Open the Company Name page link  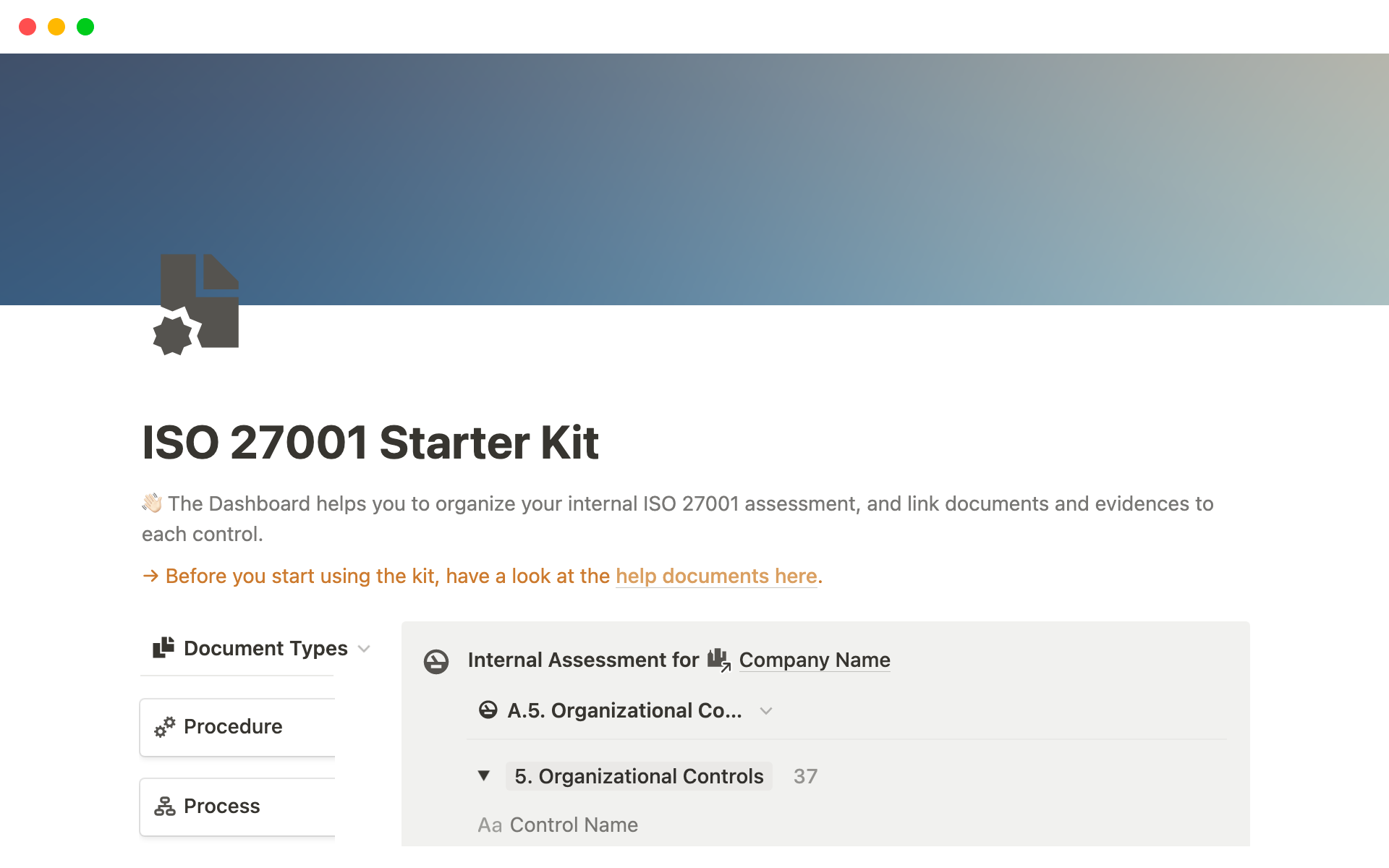click(x=814, y=660)
